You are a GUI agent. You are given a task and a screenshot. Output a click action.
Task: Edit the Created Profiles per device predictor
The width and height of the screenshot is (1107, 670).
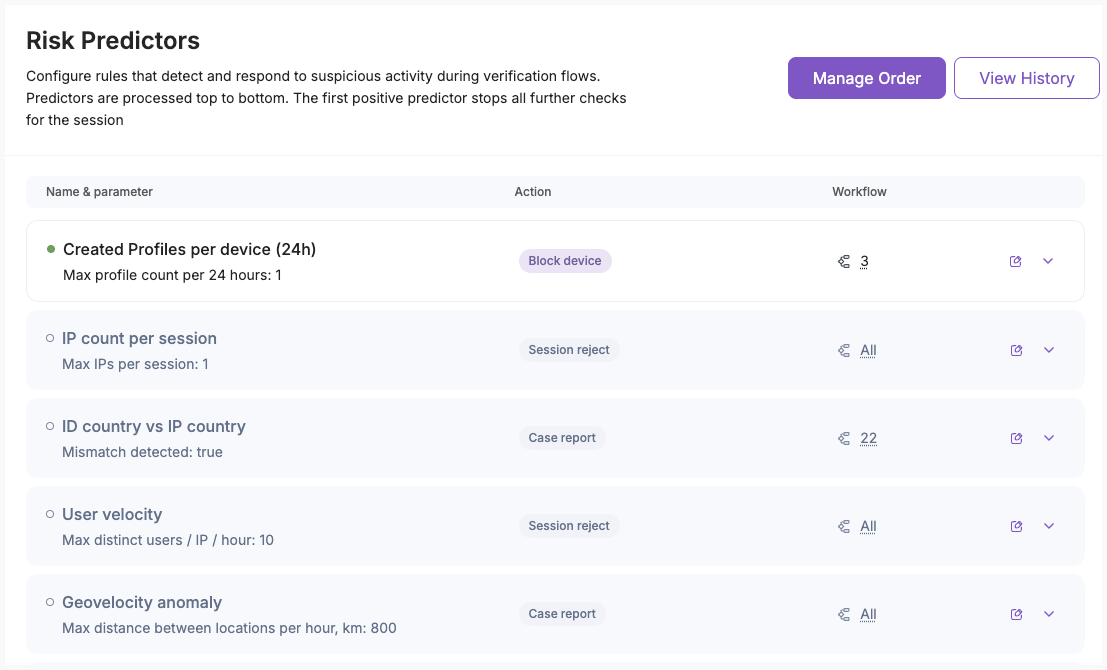point(1015,261)
